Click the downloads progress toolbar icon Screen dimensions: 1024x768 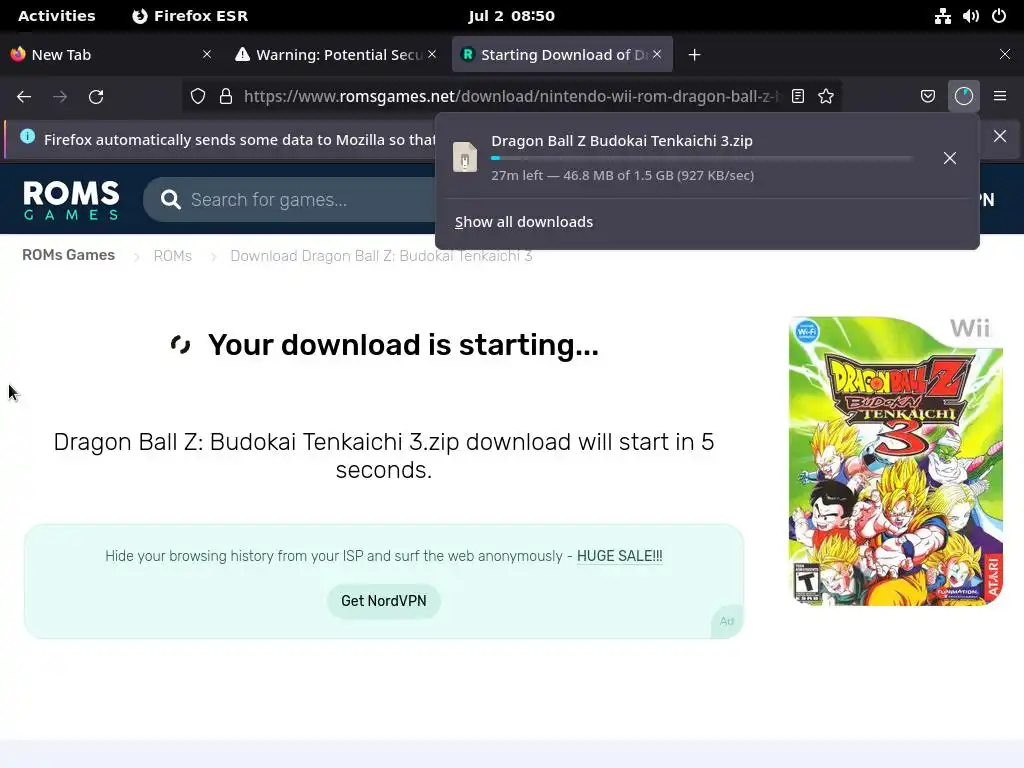pyautogui.click(x=964, y=97)
